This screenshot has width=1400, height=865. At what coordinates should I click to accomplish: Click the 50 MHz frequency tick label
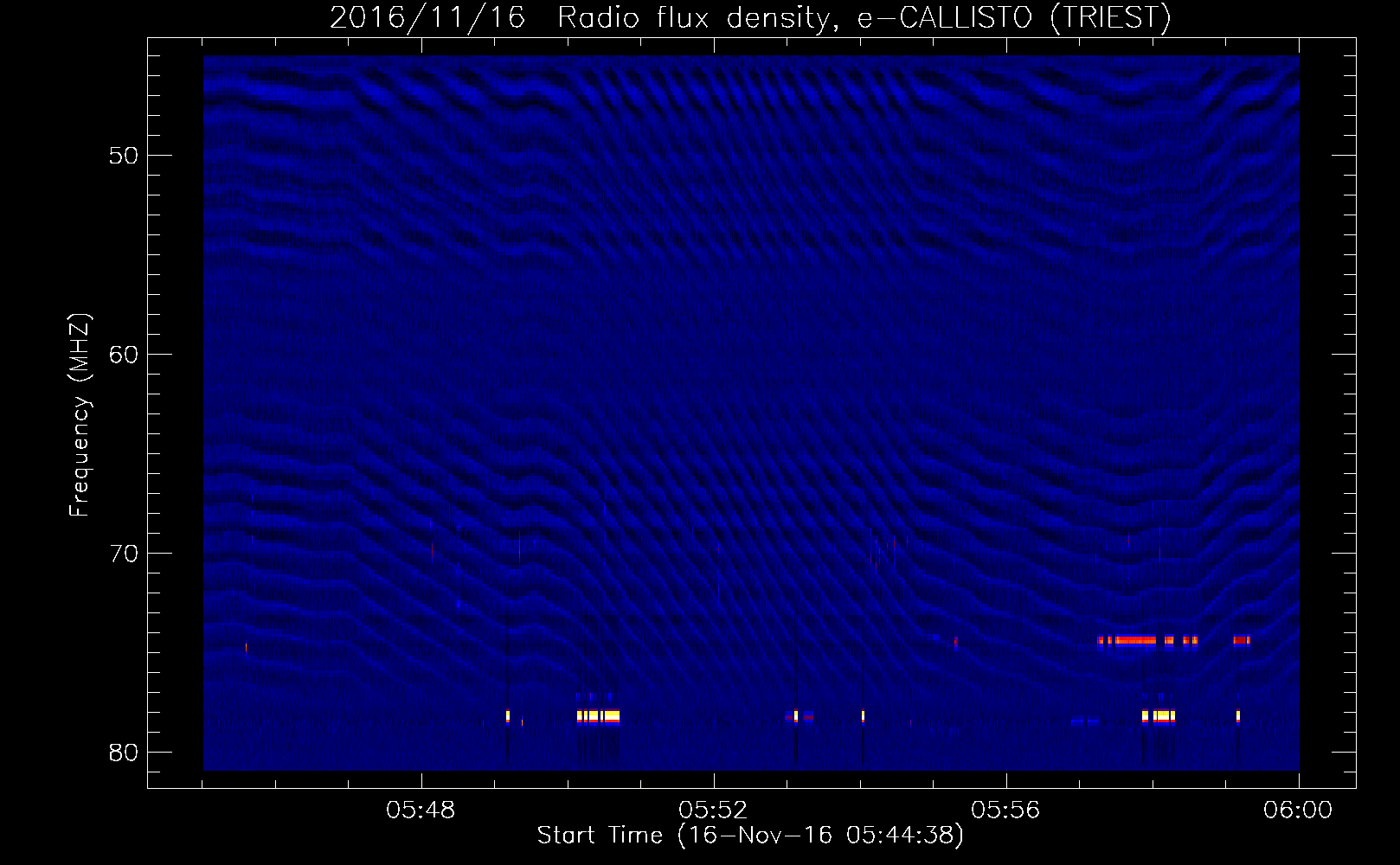tap(125, 156)
